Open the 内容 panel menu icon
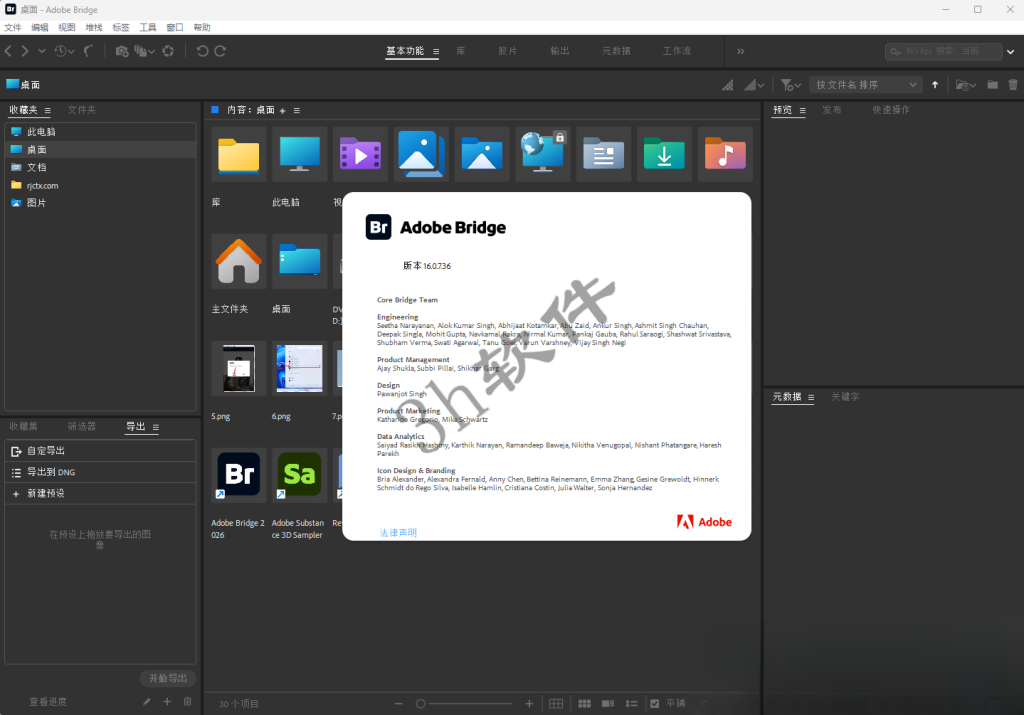The image size is (1024, 715). (296, 110)
